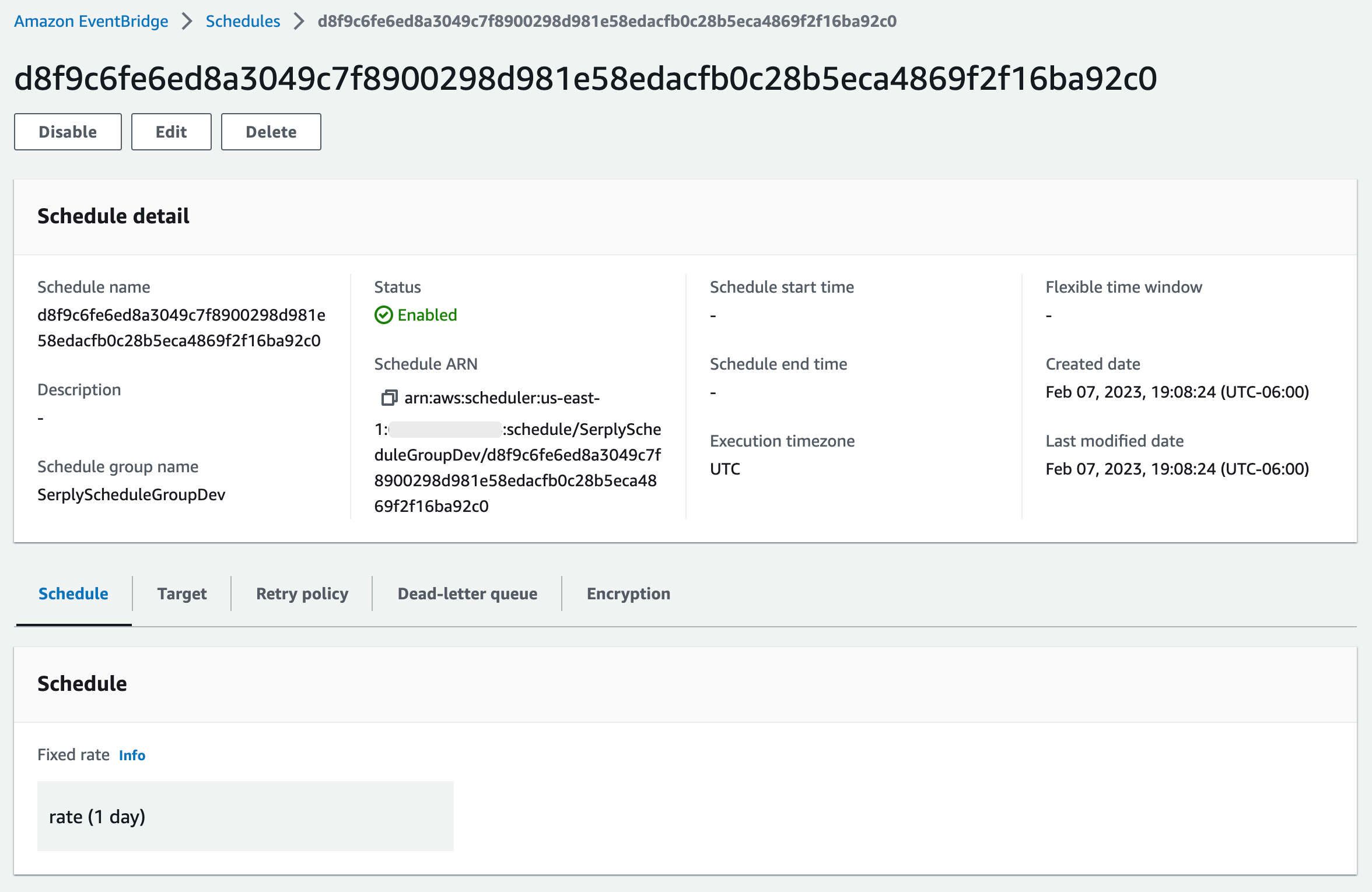The image size is (1372, 892).
Task: Delete the schedule
Action: (x=271, y=132)
